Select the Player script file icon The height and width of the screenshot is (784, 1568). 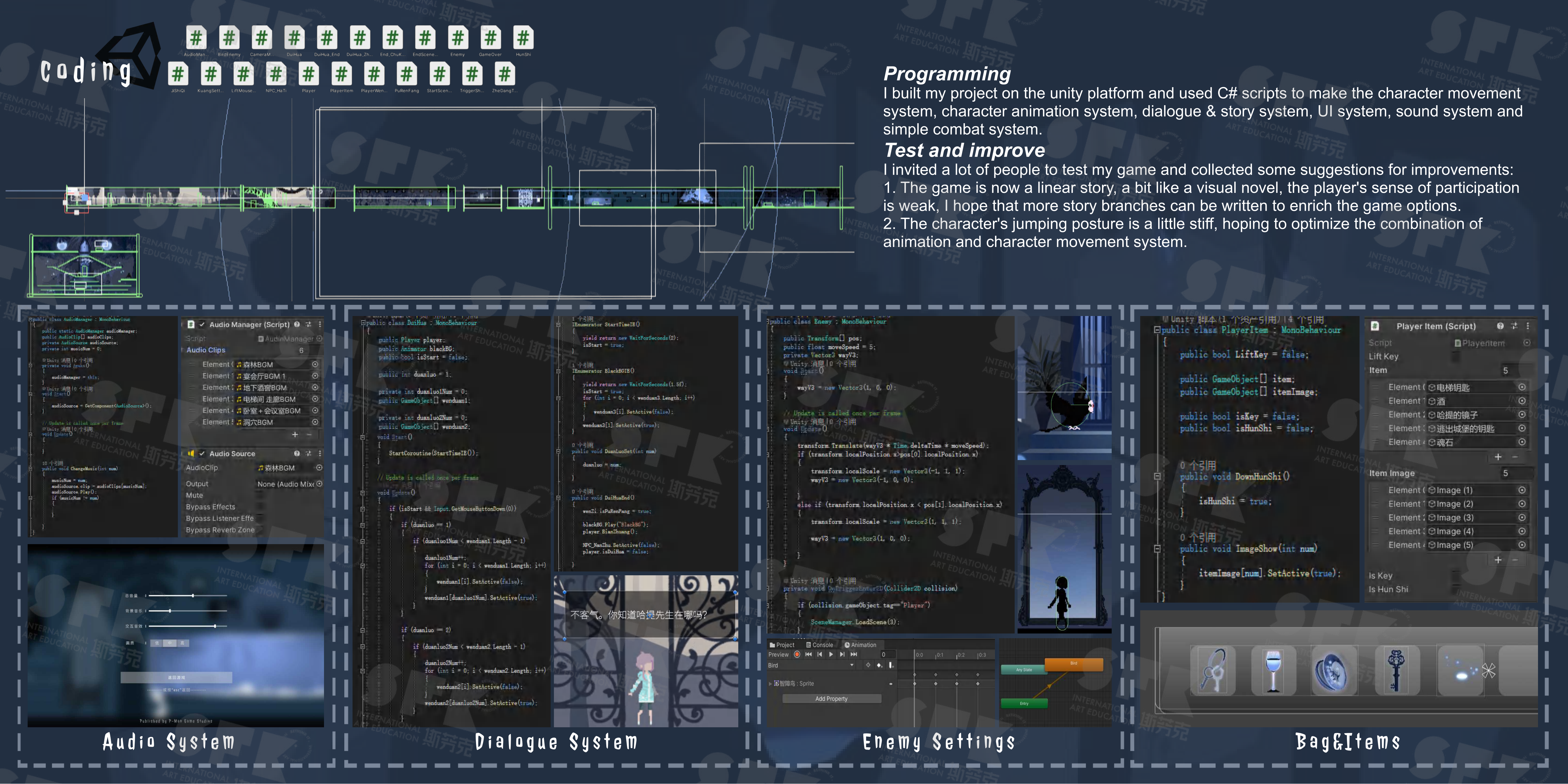(x=309, y=74)
